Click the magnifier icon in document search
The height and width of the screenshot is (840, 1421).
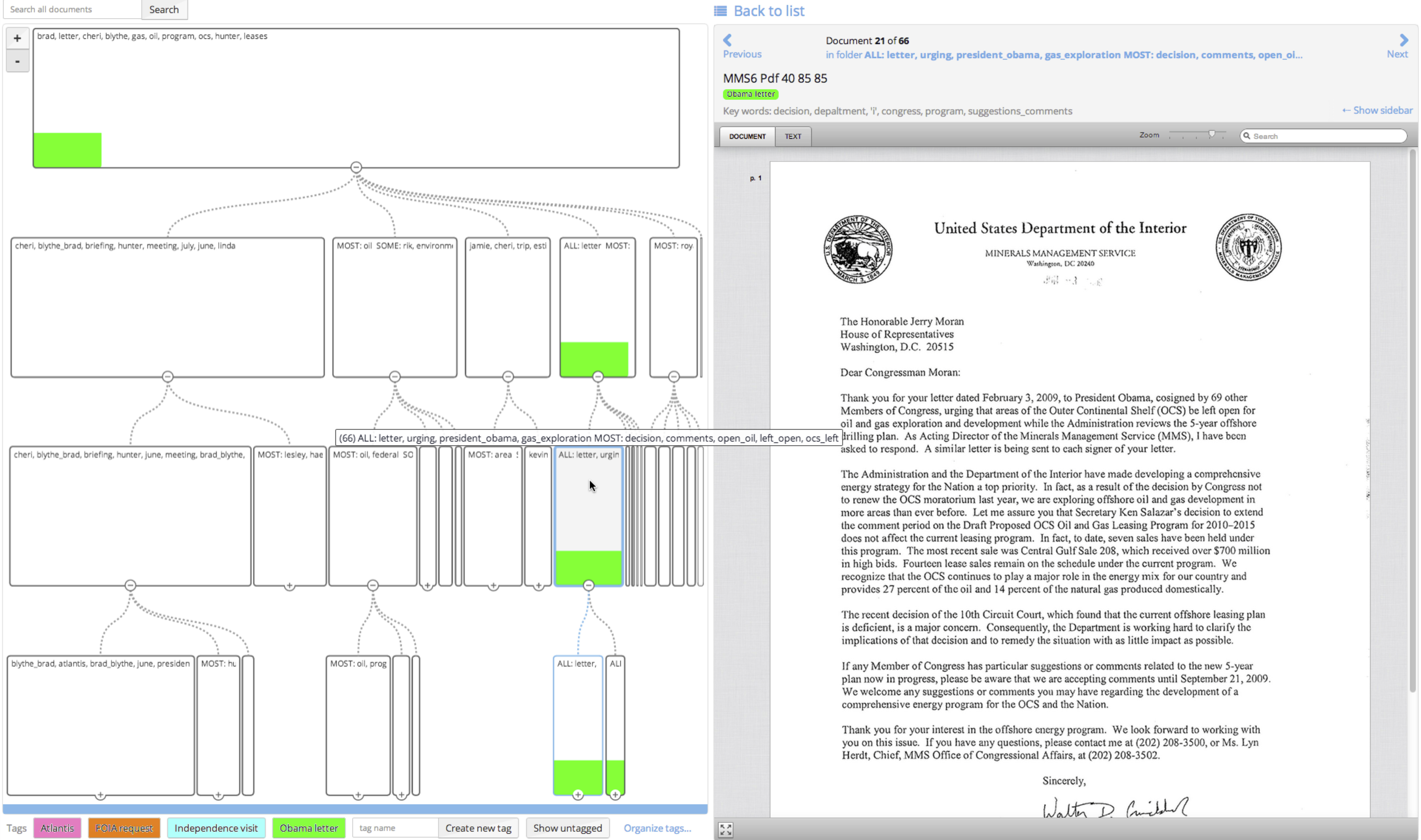coord(1247,136)
